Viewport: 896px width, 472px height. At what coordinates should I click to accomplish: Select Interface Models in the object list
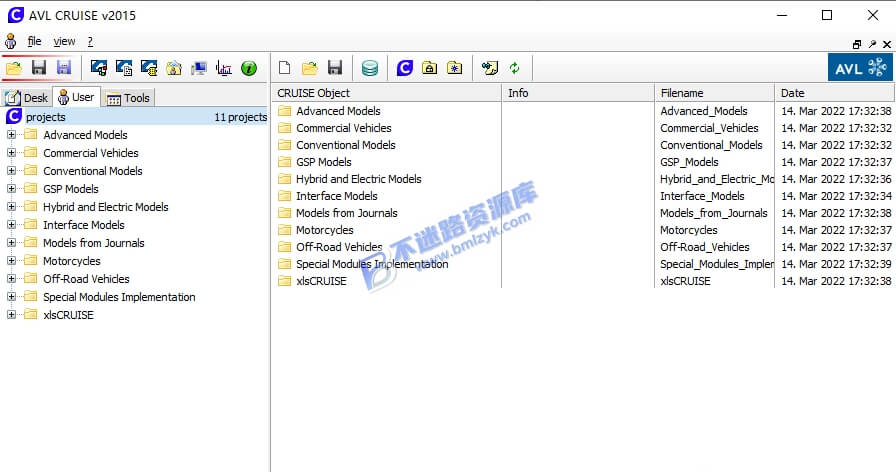pos(337,196)
